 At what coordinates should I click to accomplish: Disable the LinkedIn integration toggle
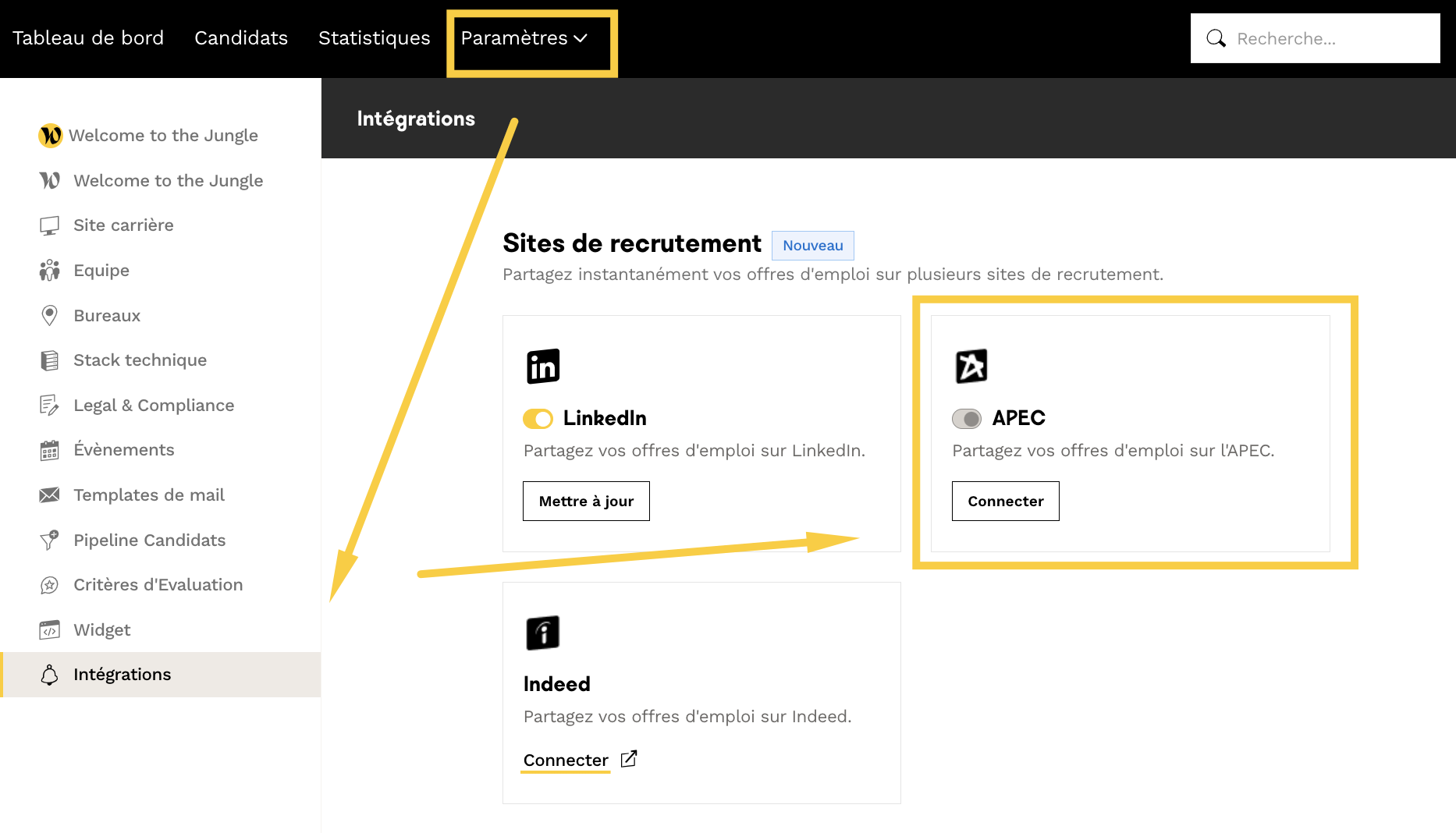538,419
